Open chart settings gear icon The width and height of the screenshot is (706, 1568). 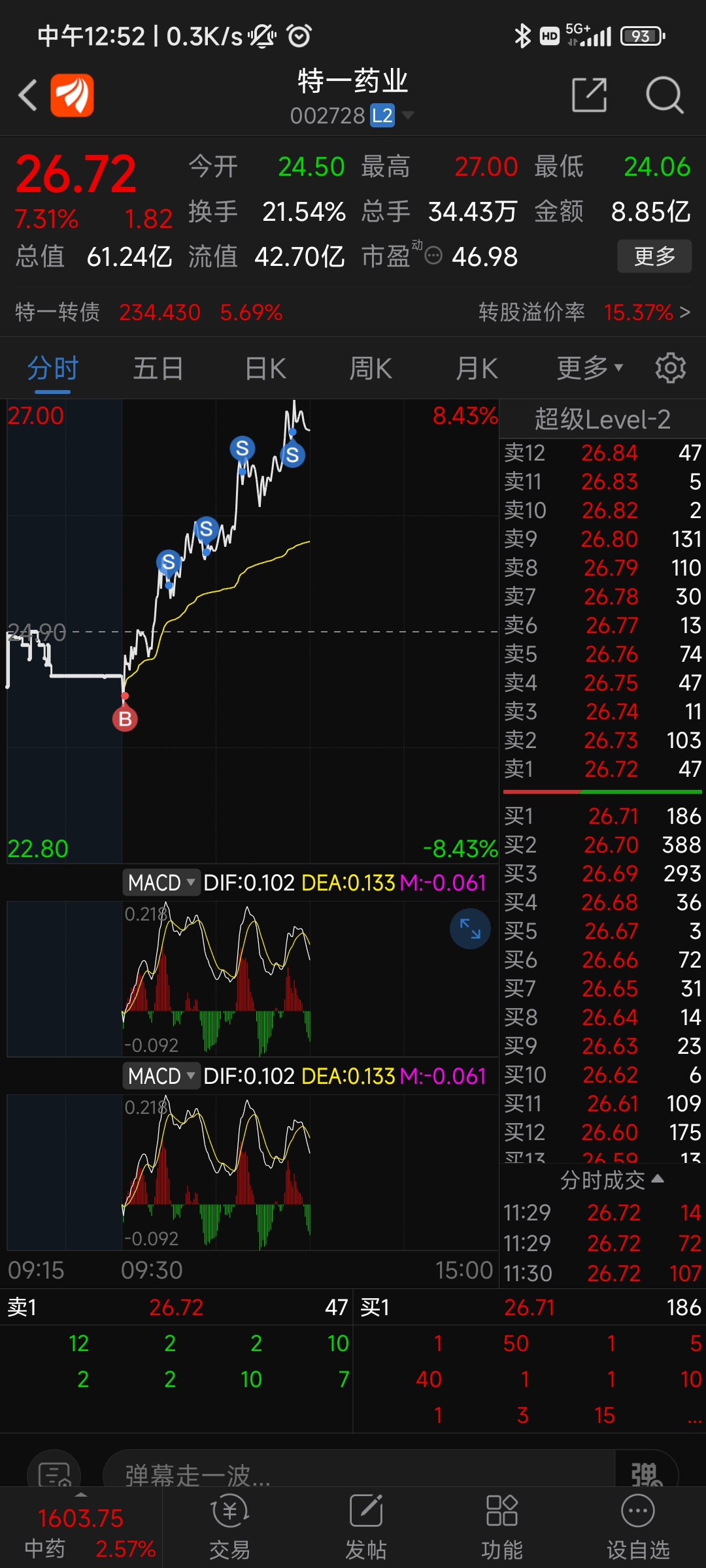point(670,368)
